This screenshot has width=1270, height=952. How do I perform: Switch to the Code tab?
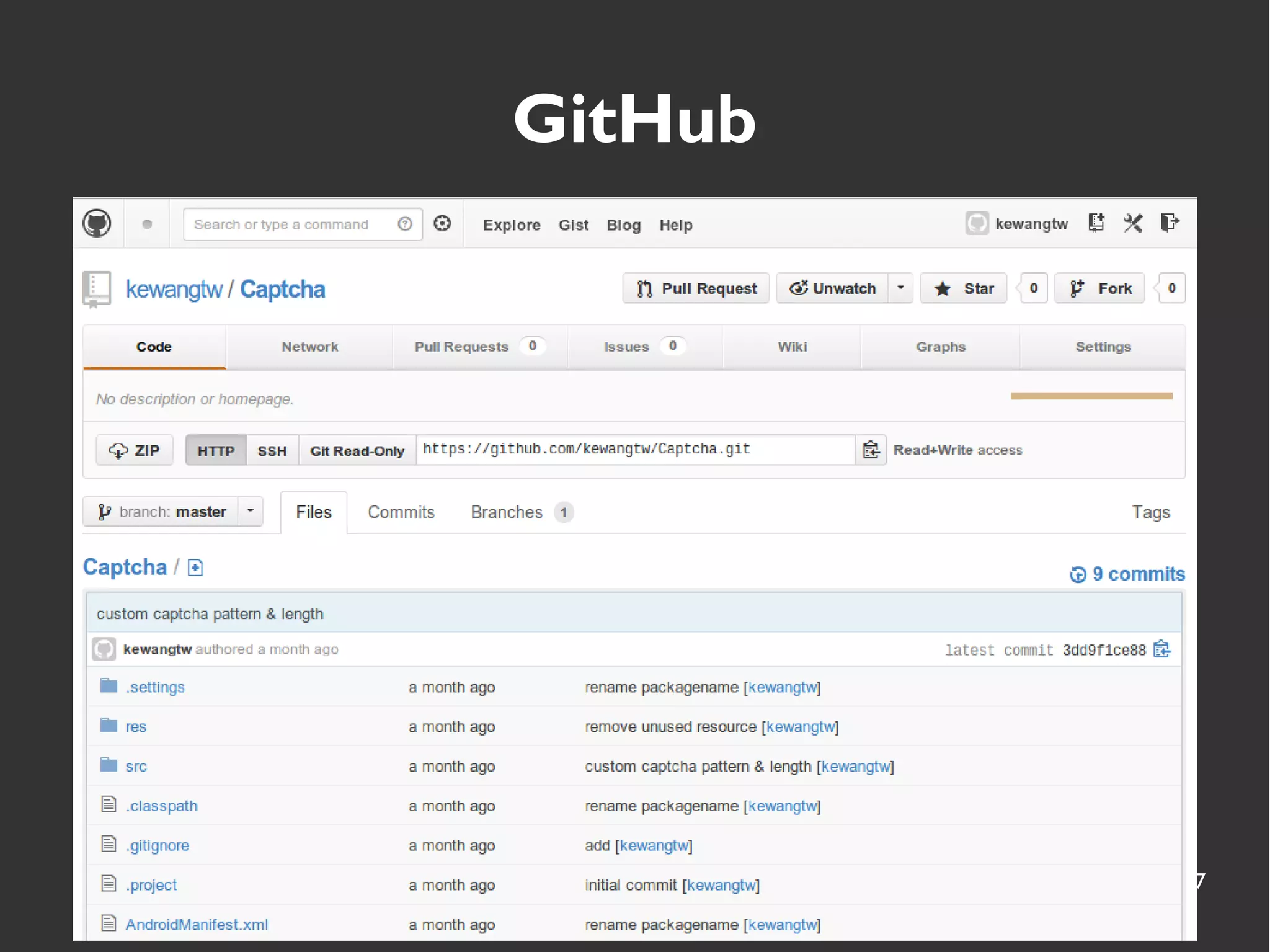[154, 347]
